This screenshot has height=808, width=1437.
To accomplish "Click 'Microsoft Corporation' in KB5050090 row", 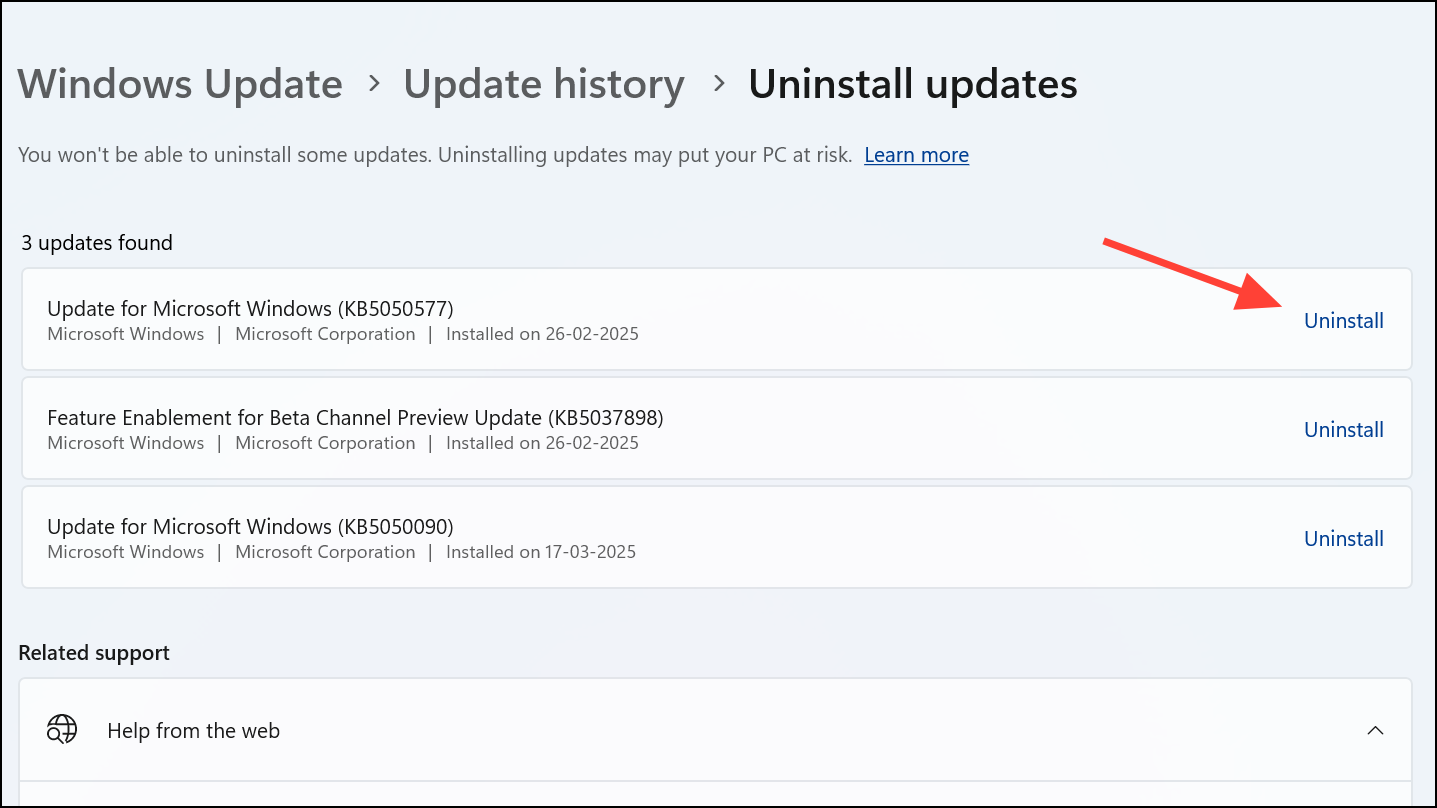I will point(325,552).
